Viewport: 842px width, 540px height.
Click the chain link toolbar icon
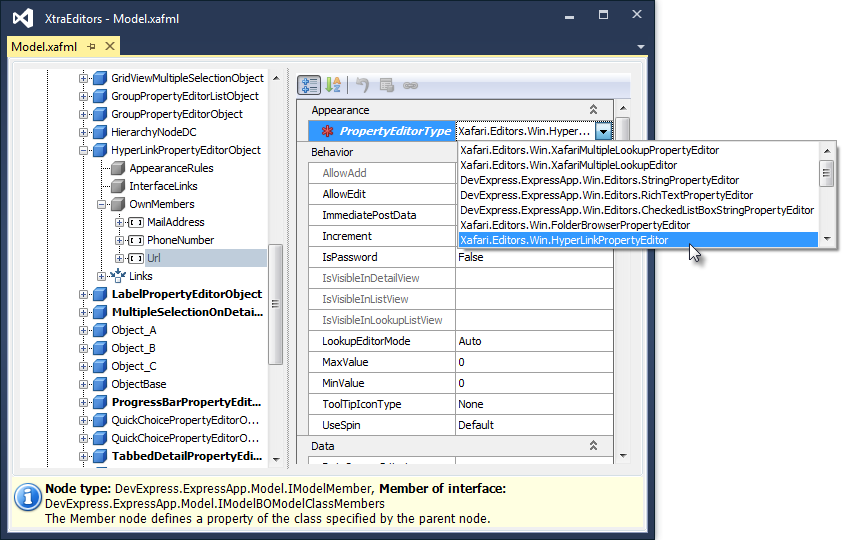tap(410, 85)
